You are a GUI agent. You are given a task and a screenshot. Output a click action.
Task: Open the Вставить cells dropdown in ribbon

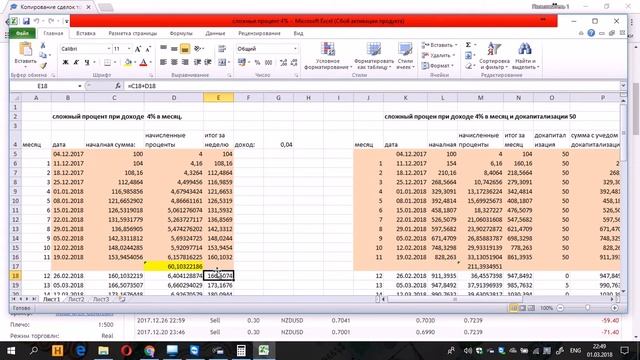pos(440,45)
